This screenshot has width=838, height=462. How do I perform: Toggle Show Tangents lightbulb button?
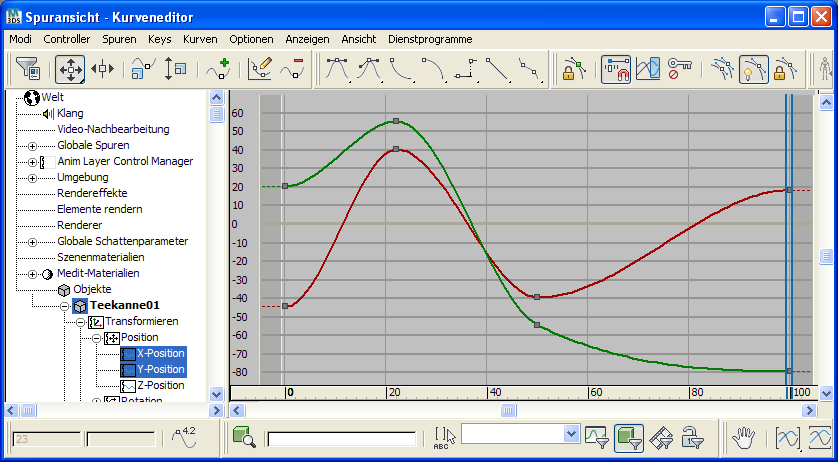coord(754,69)
